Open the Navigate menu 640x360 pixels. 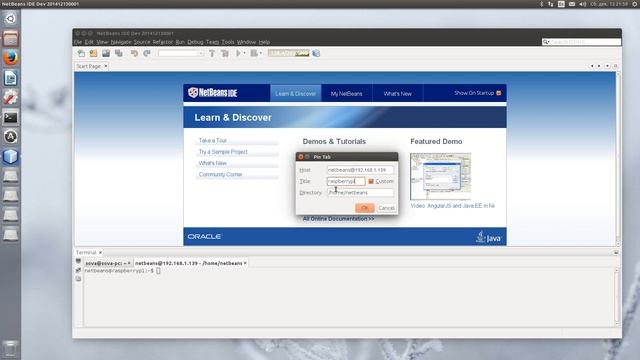click(121, 42)
